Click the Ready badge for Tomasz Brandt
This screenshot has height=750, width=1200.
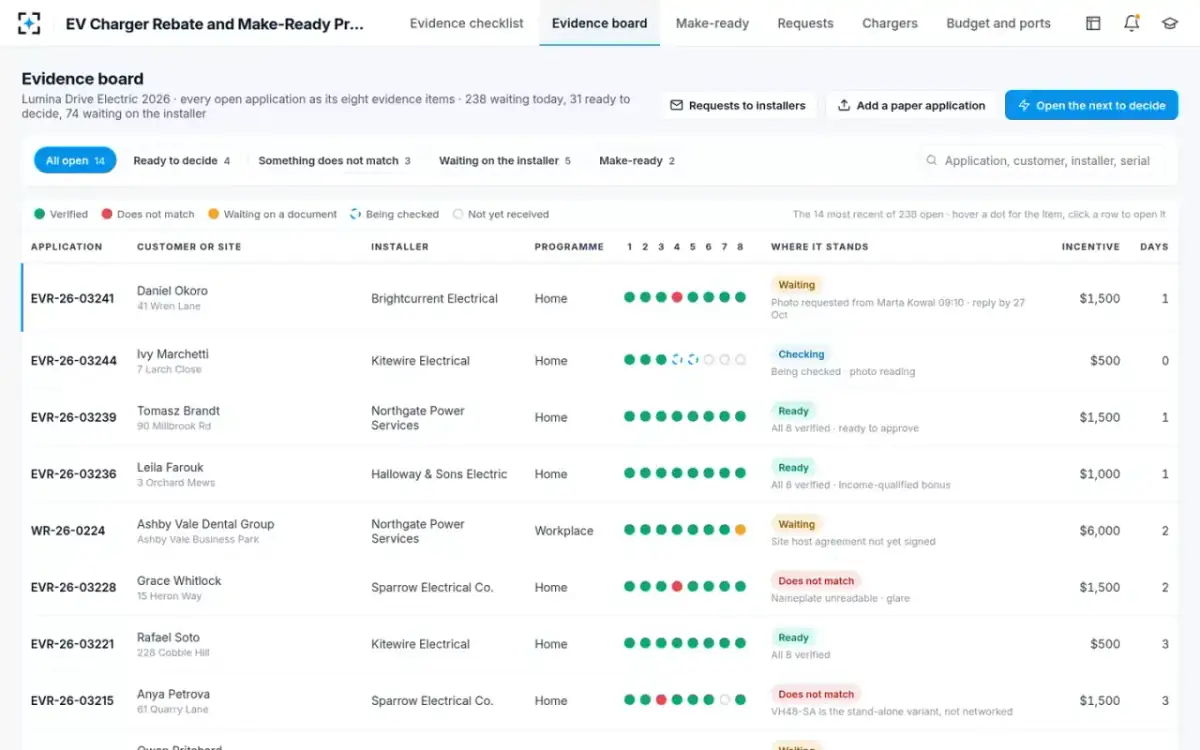(793, 411)
